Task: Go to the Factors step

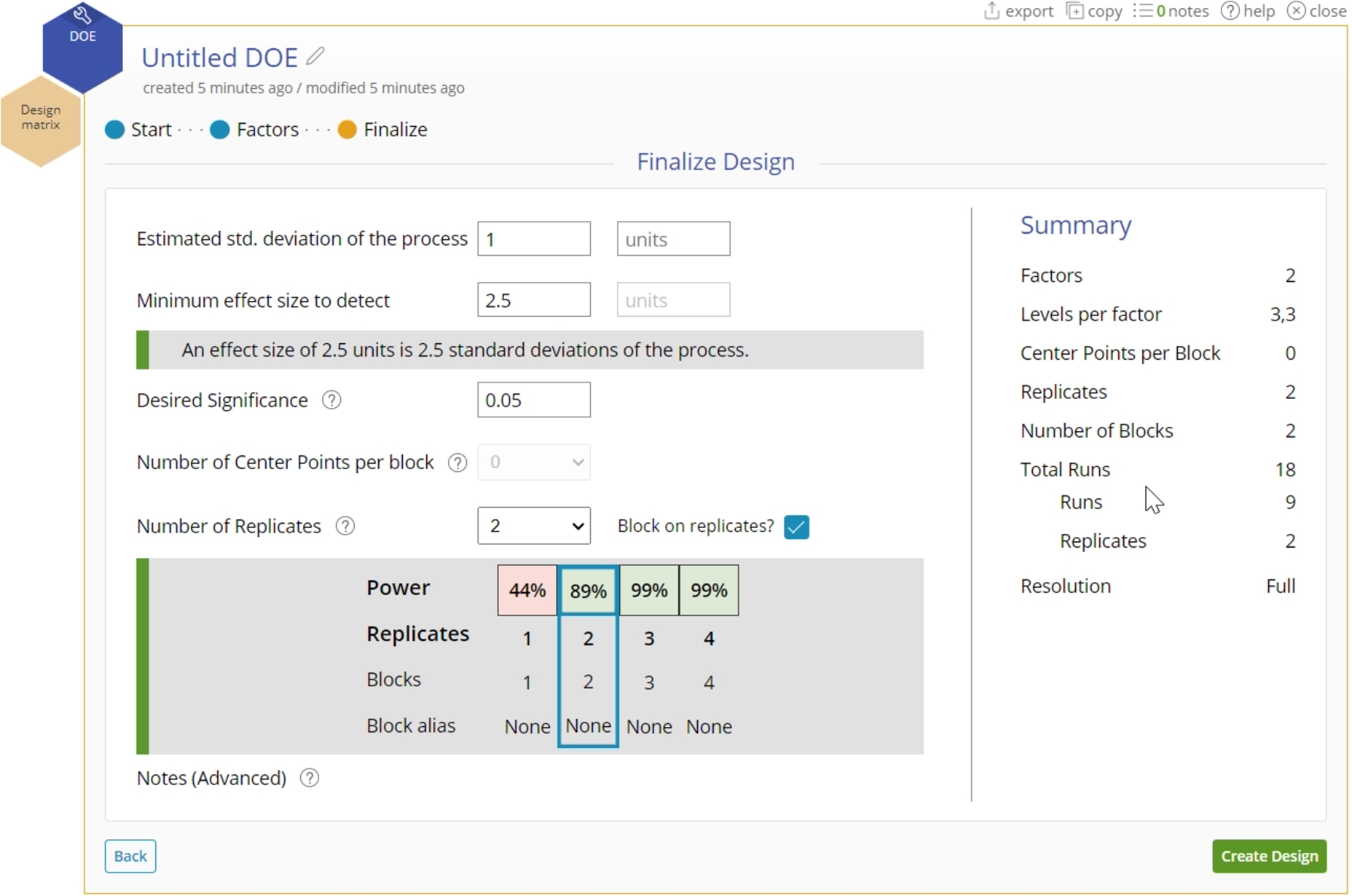Action: point(255,130)
